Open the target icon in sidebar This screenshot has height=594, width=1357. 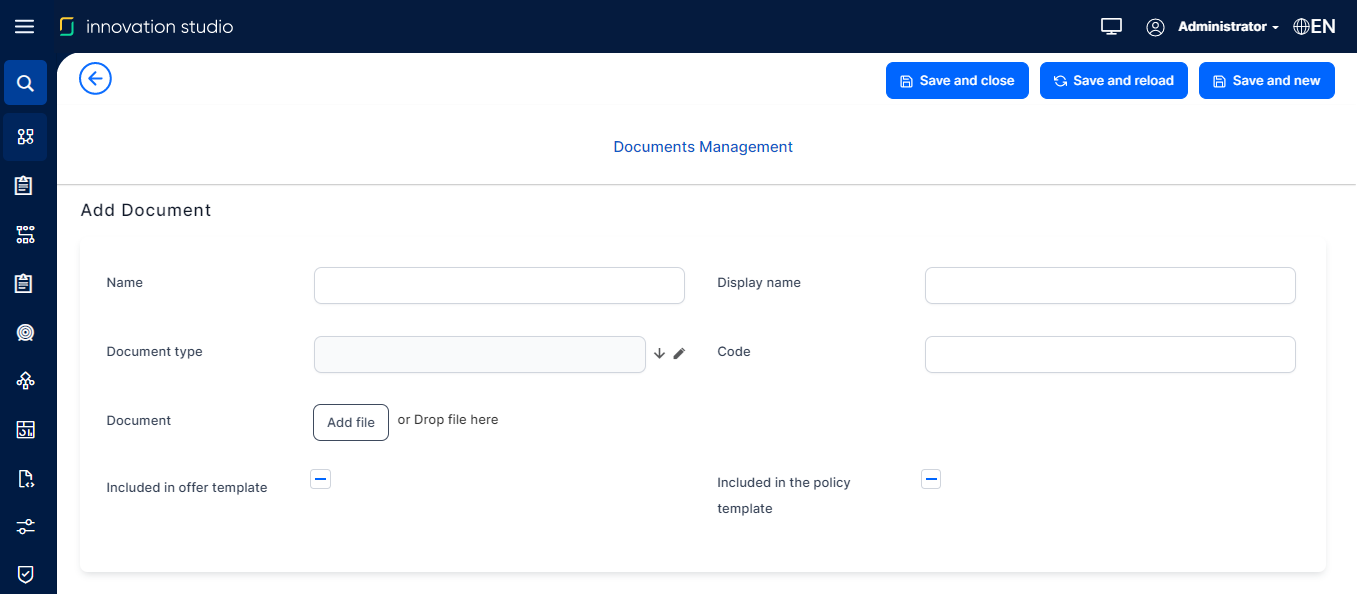[26, 332]
